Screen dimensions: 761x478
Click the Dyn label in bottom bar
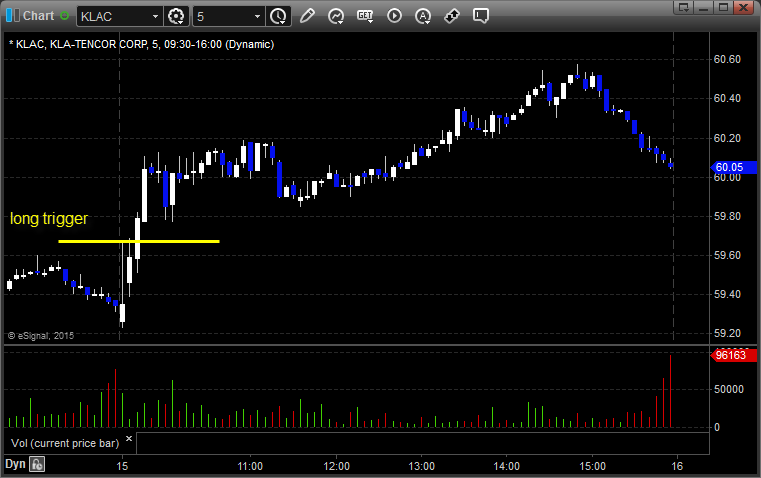pyautogui.click(x=15, y=464)
